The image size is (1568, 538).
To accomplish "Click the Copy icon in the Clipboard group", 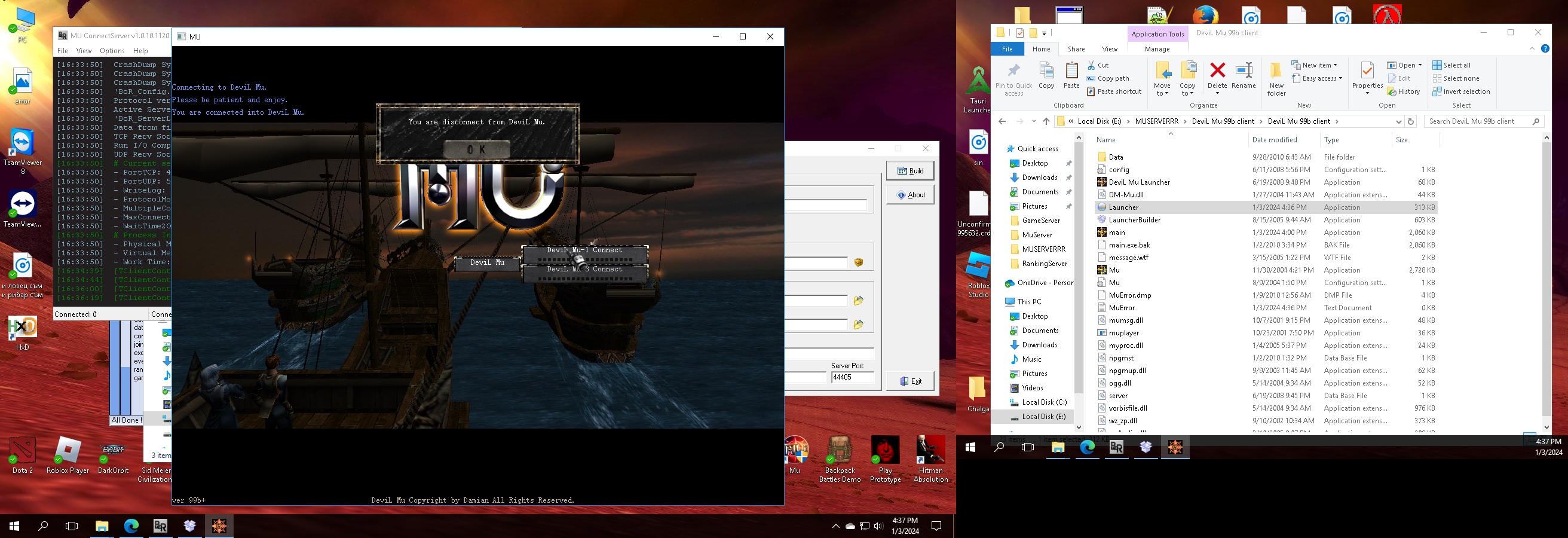I will [1046, 75].
